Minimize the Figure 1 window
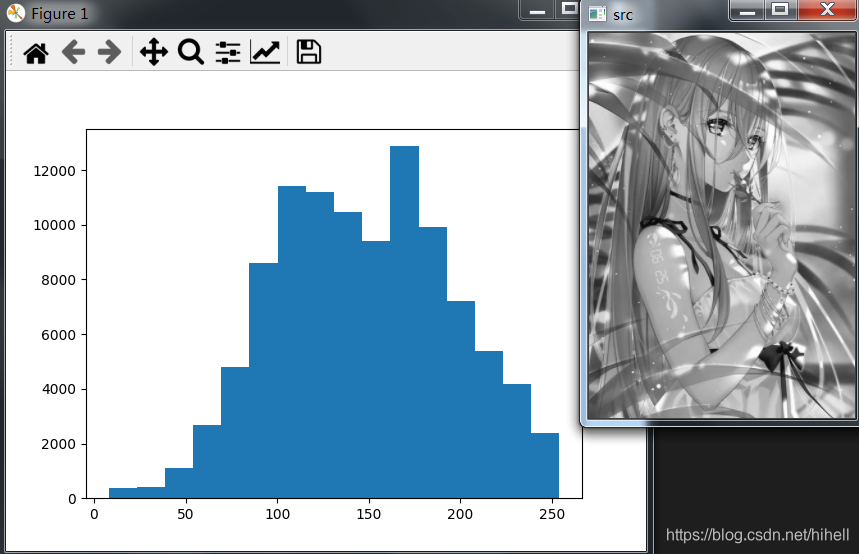Viewport: 859px width, 554px height. point(537,10)
